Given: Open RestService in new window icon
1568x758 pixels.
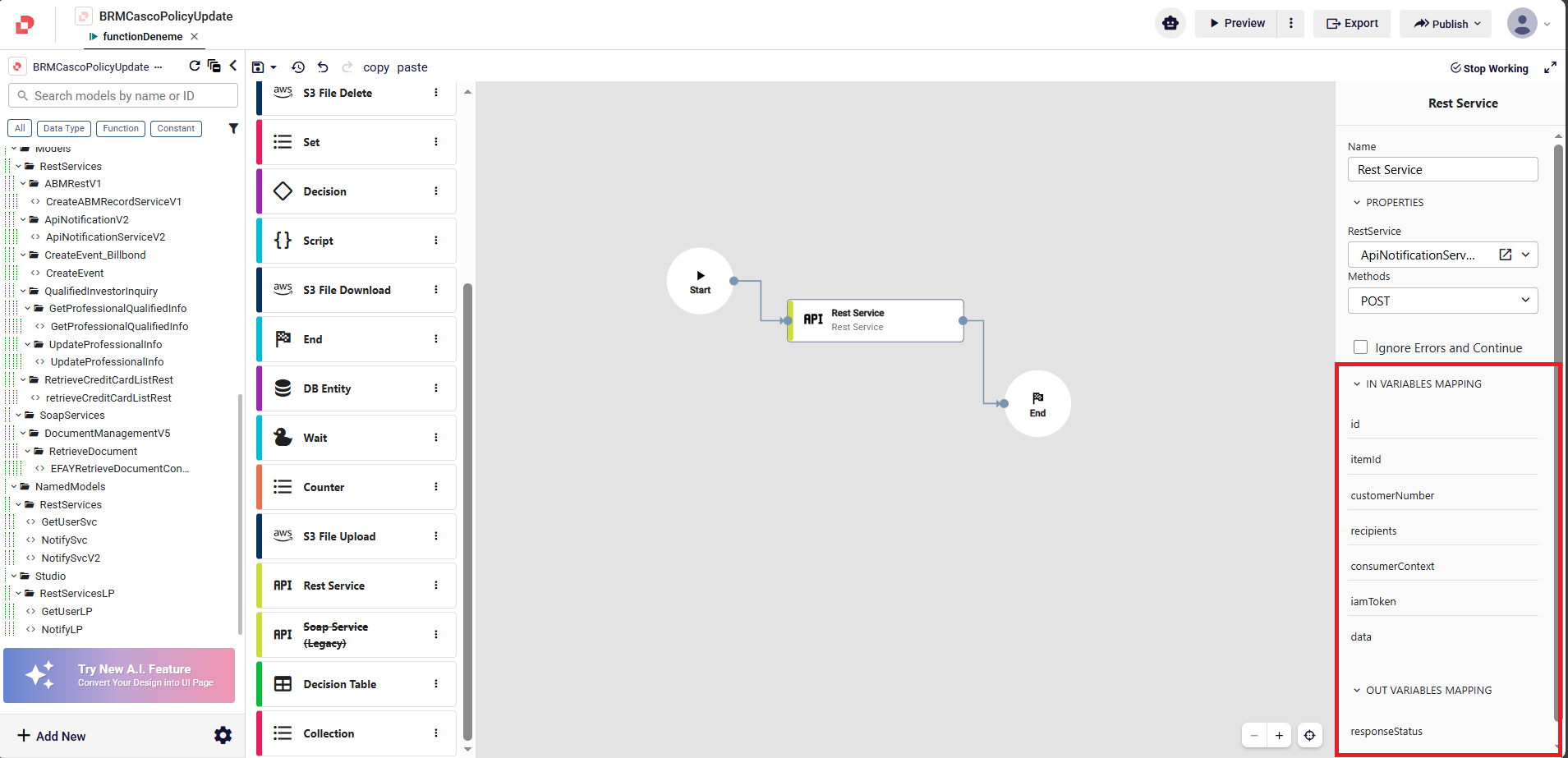Looking at the screenshot, I should click(1505, 255).
